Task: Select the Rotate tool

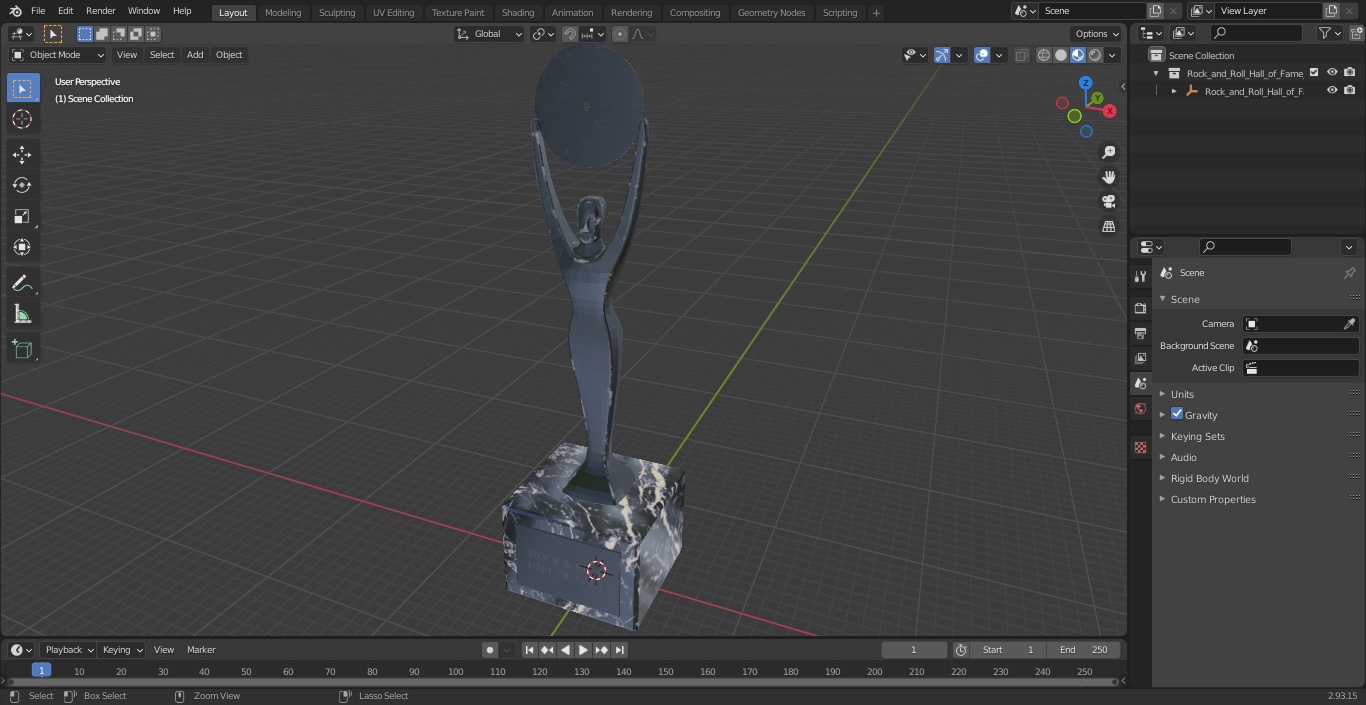Action: coord(22,185)
